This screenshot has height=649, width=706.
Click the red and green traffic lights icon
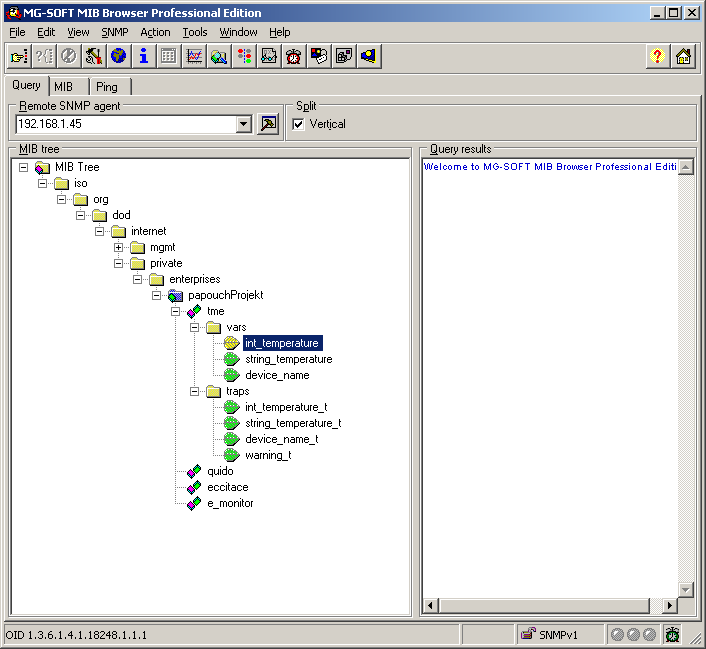point(244,56)
